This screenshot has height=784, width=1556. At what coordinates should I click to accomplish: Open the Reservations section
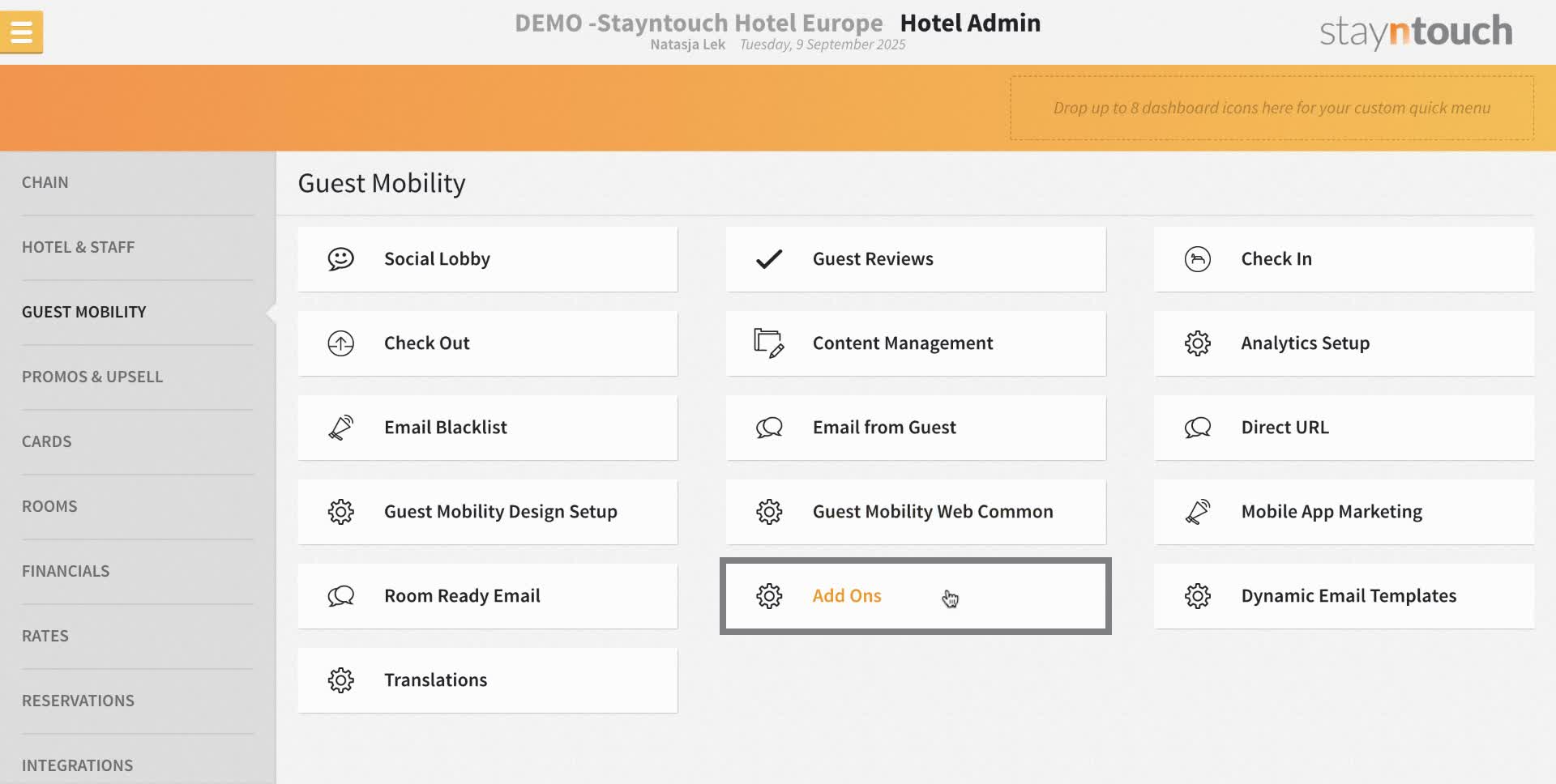coord(138,701)
